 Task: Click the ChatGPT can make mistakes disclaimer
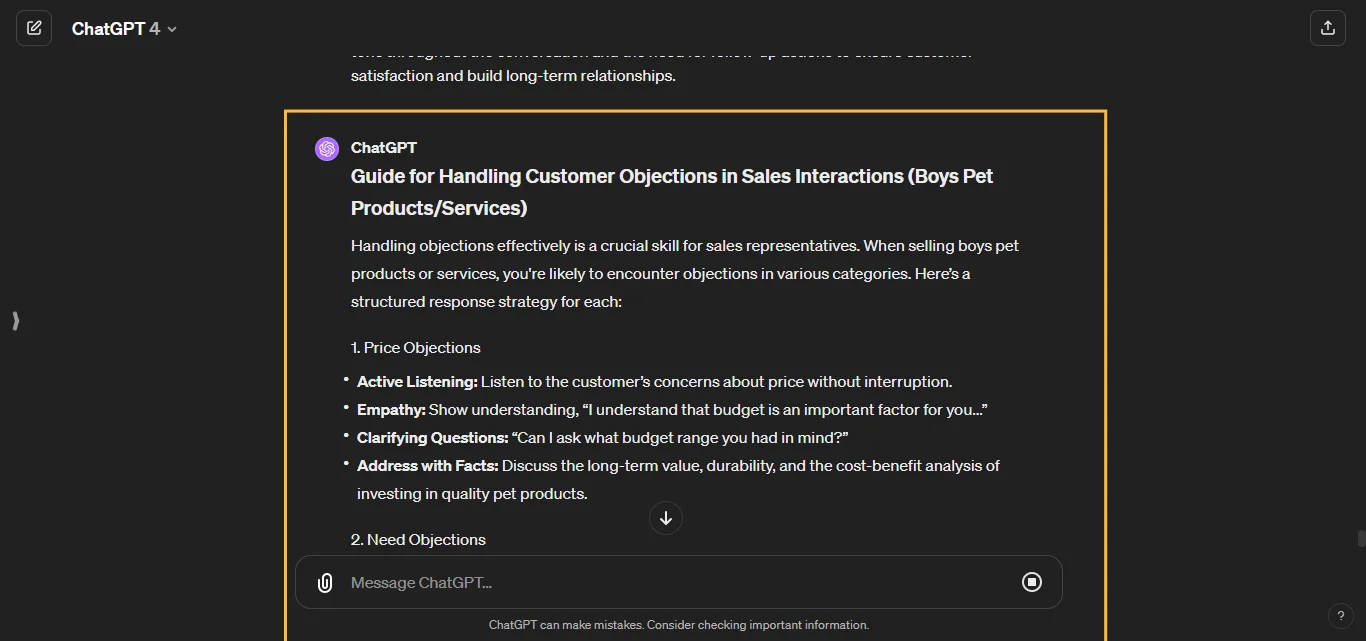click(x=679, y=624)
